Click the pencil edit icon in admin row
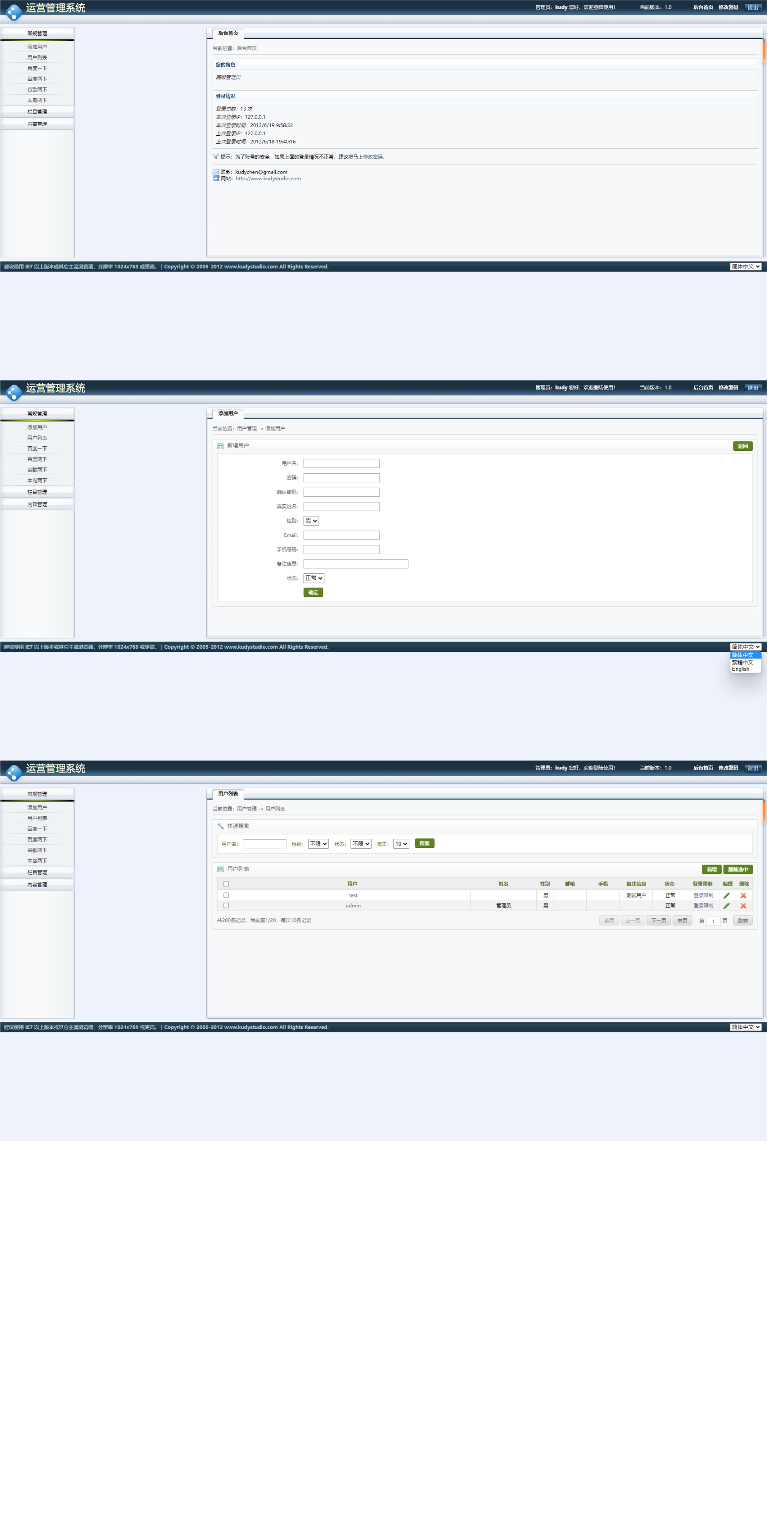 [726, 906]
